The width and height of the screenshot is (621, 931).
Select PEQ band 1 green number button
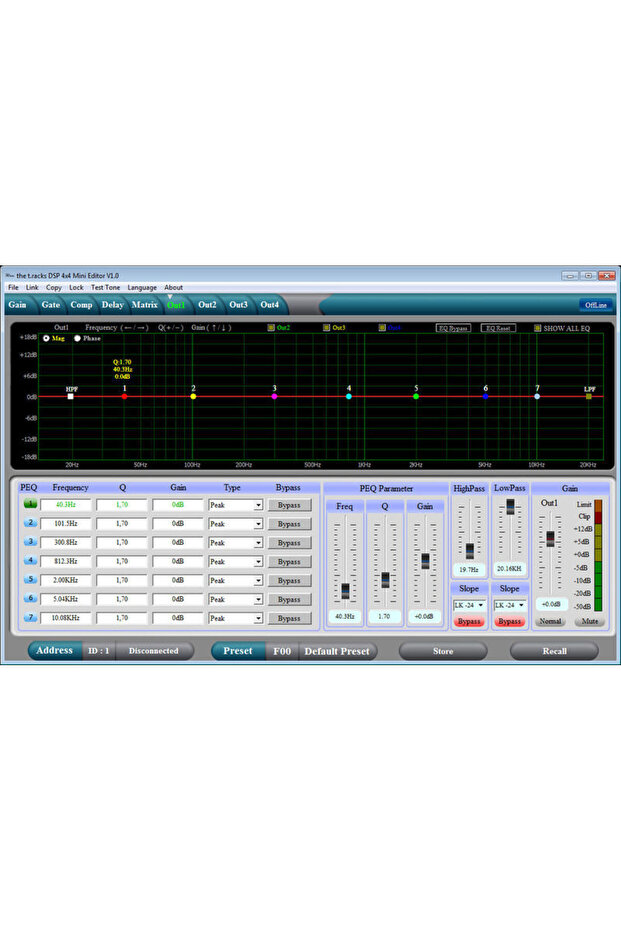click(30, 504)
